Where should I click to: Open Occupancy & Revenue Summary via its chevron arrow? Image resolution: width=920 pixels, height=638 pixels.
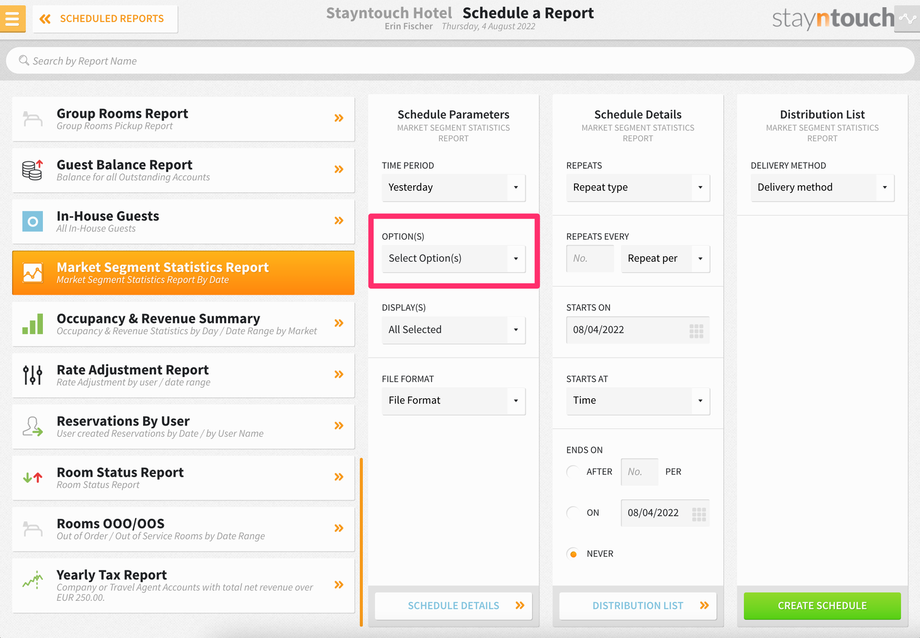(339, 323)
